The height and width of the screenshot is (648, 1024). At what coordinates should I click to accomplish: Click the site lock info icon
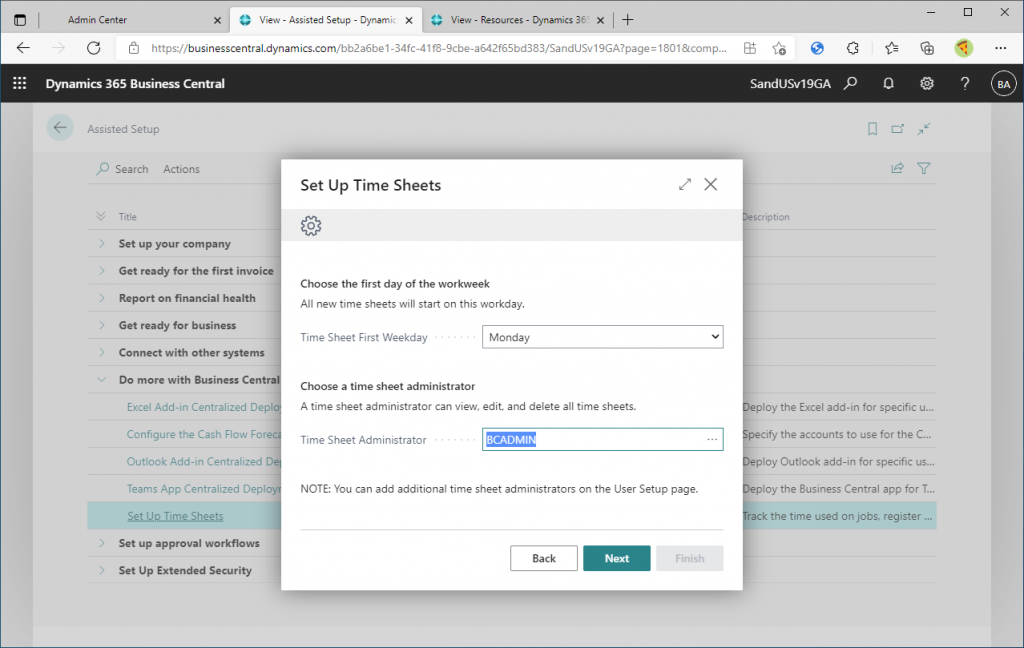[134, 48]
